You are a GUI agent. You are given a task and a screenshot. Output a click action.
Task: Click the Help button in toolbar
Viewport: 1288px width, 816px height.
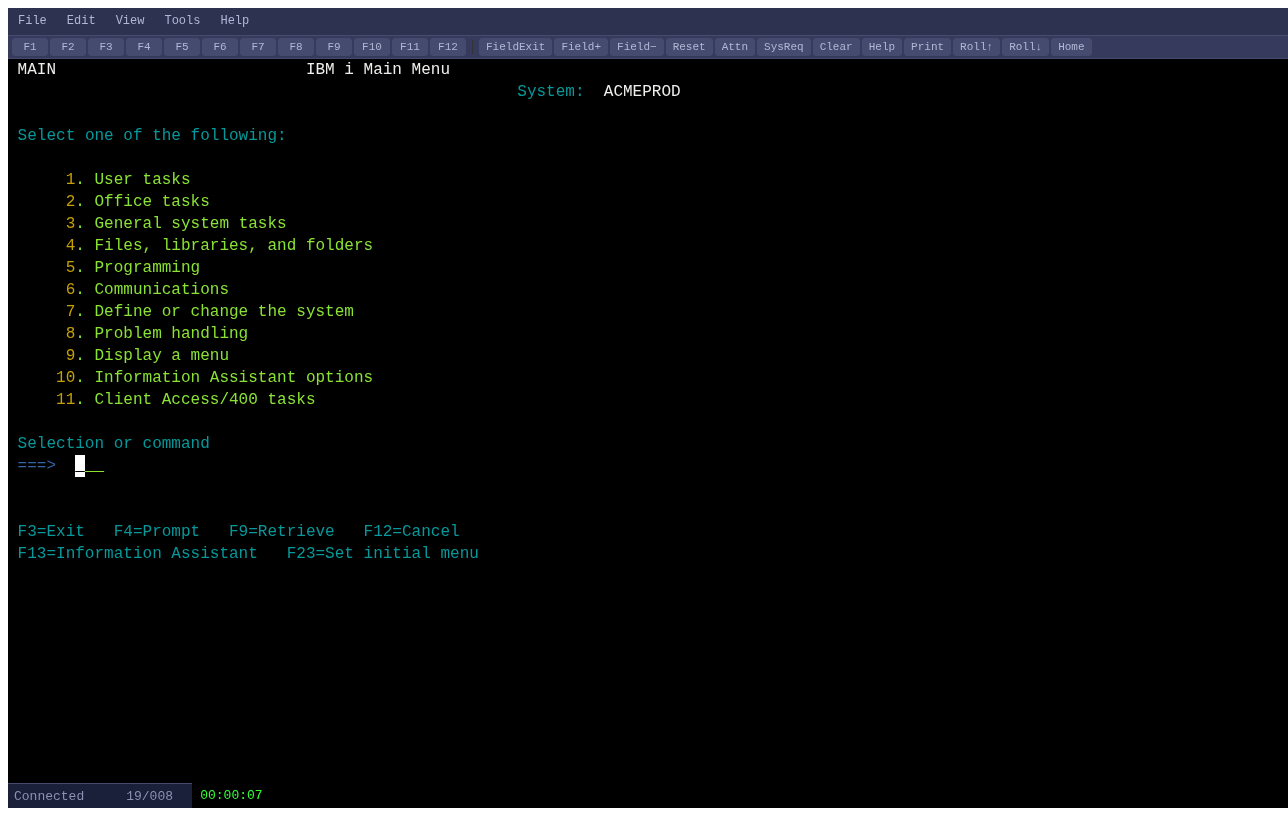pos(882,47)
